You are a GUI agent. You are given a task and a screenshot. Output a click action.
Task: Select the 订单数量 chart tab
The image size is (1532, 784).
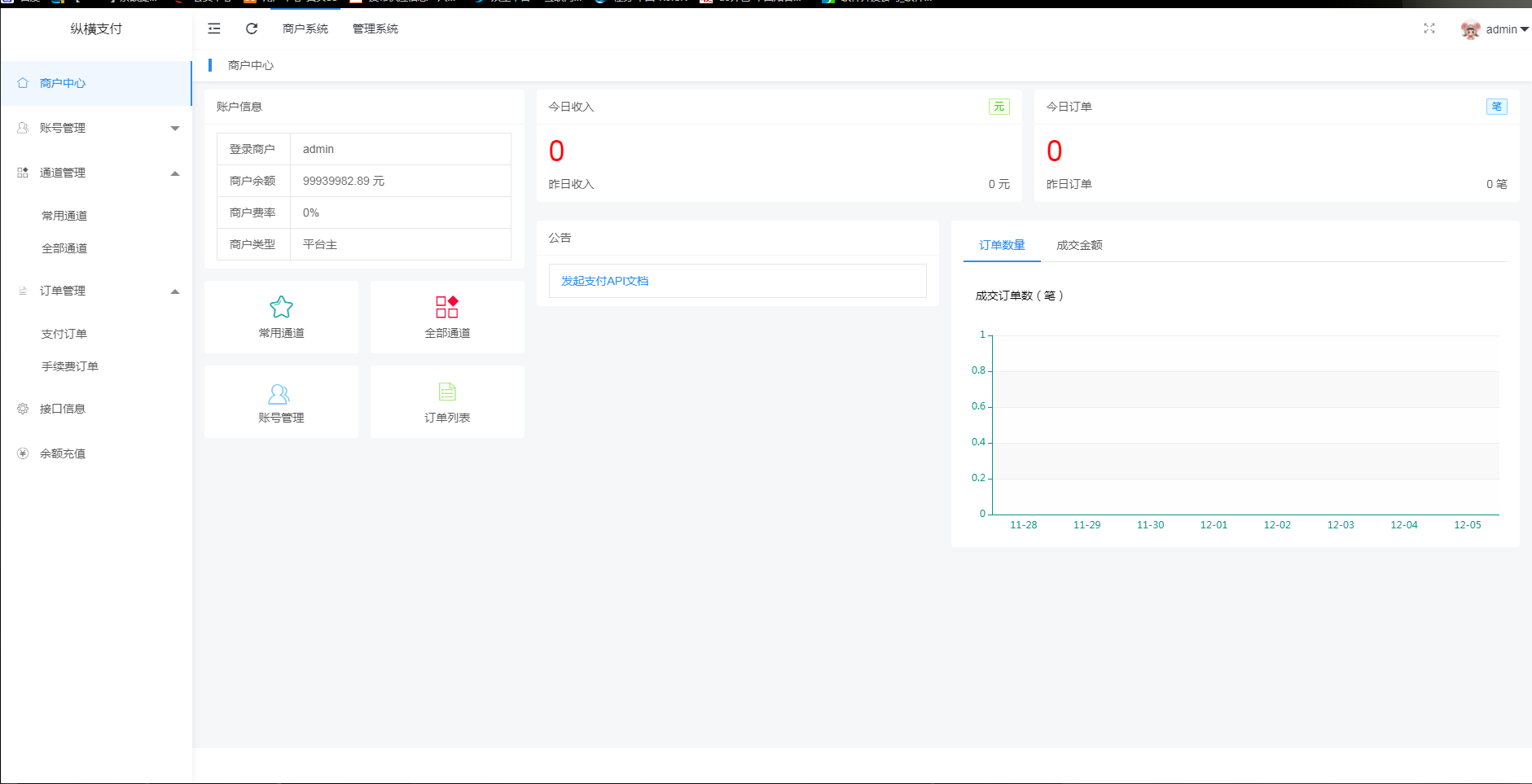pos(1002,245)
